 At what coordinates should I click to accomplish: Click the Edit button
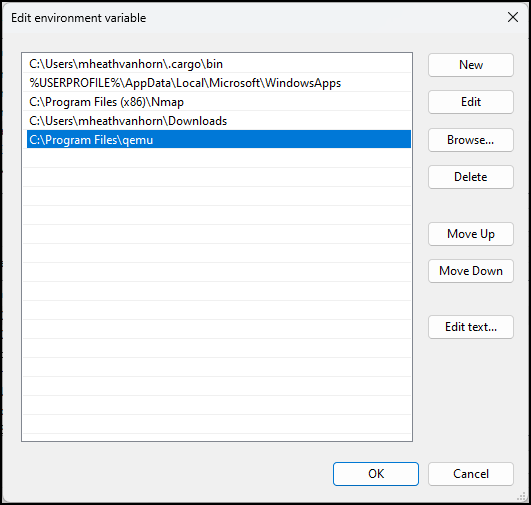coord(471,102)
